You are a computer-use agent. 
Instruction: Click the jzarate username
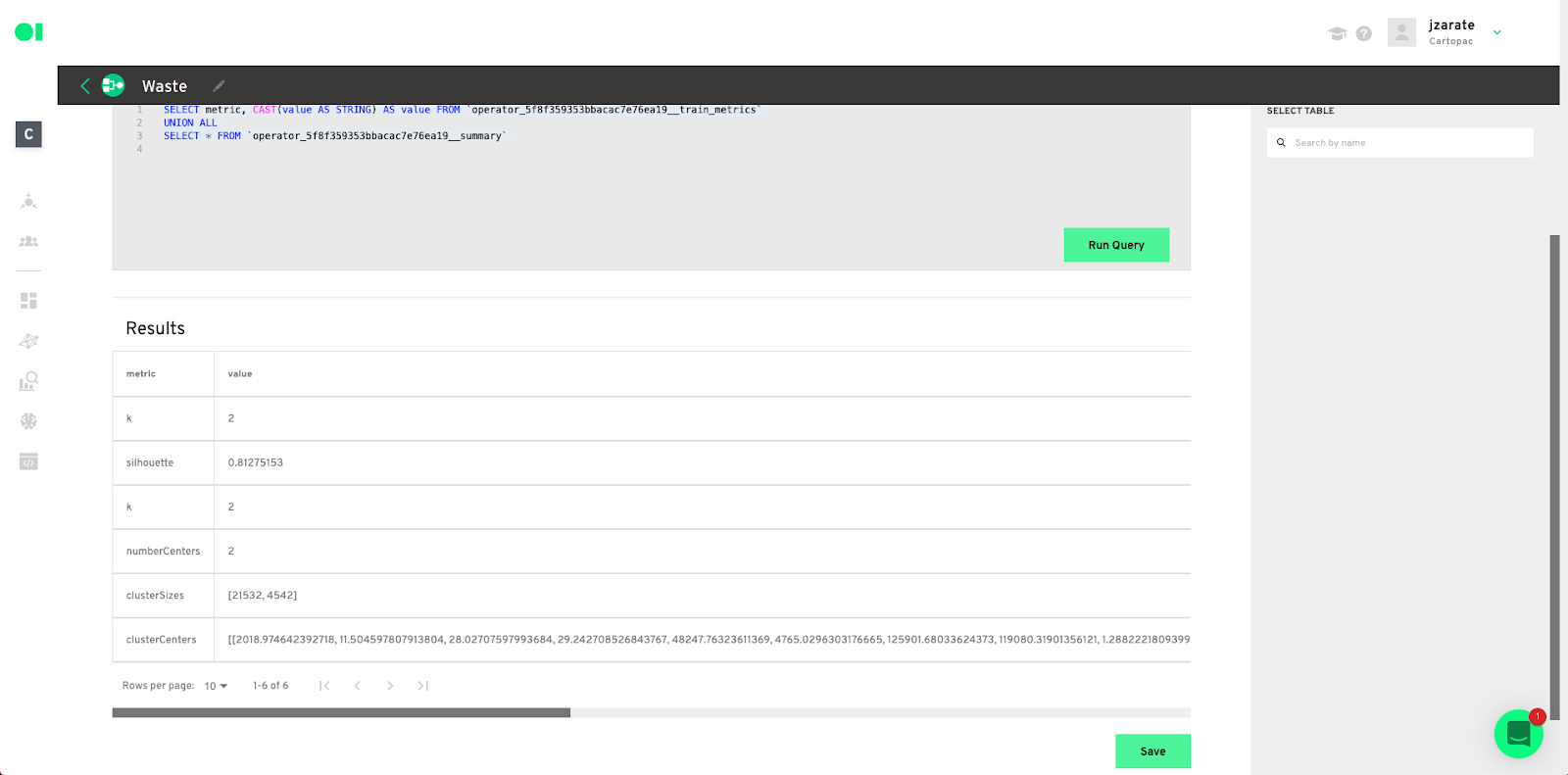click(x=1451, y=25)
